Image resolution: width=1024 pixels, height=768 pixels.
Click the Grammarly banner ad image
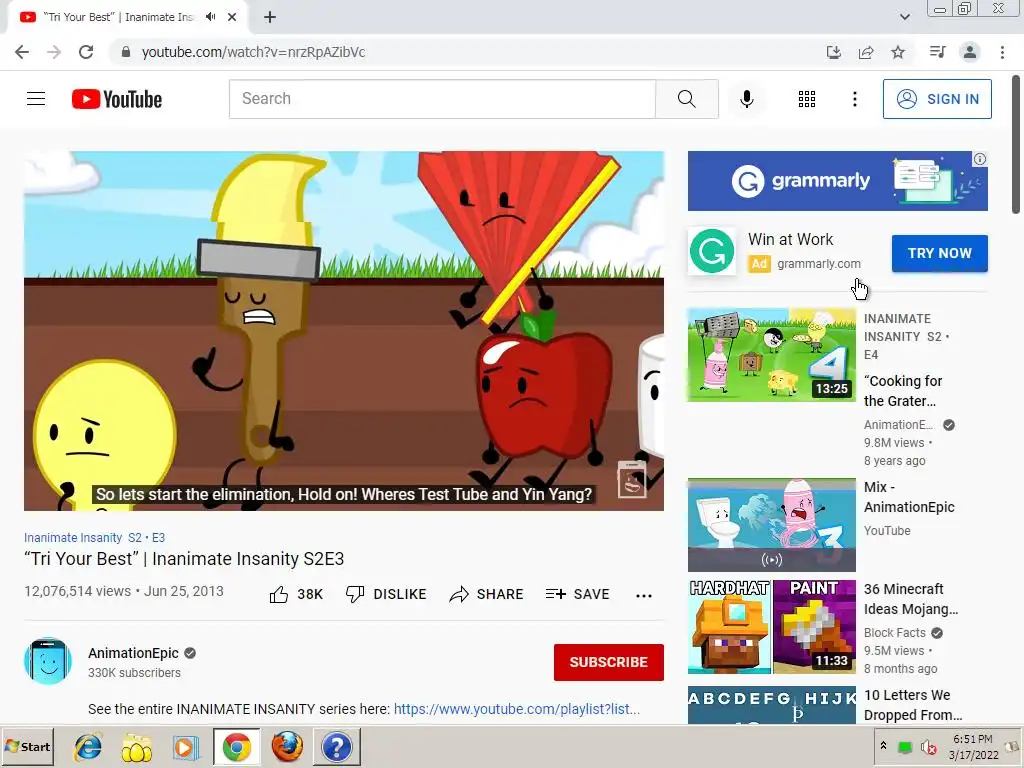point(837,181)
